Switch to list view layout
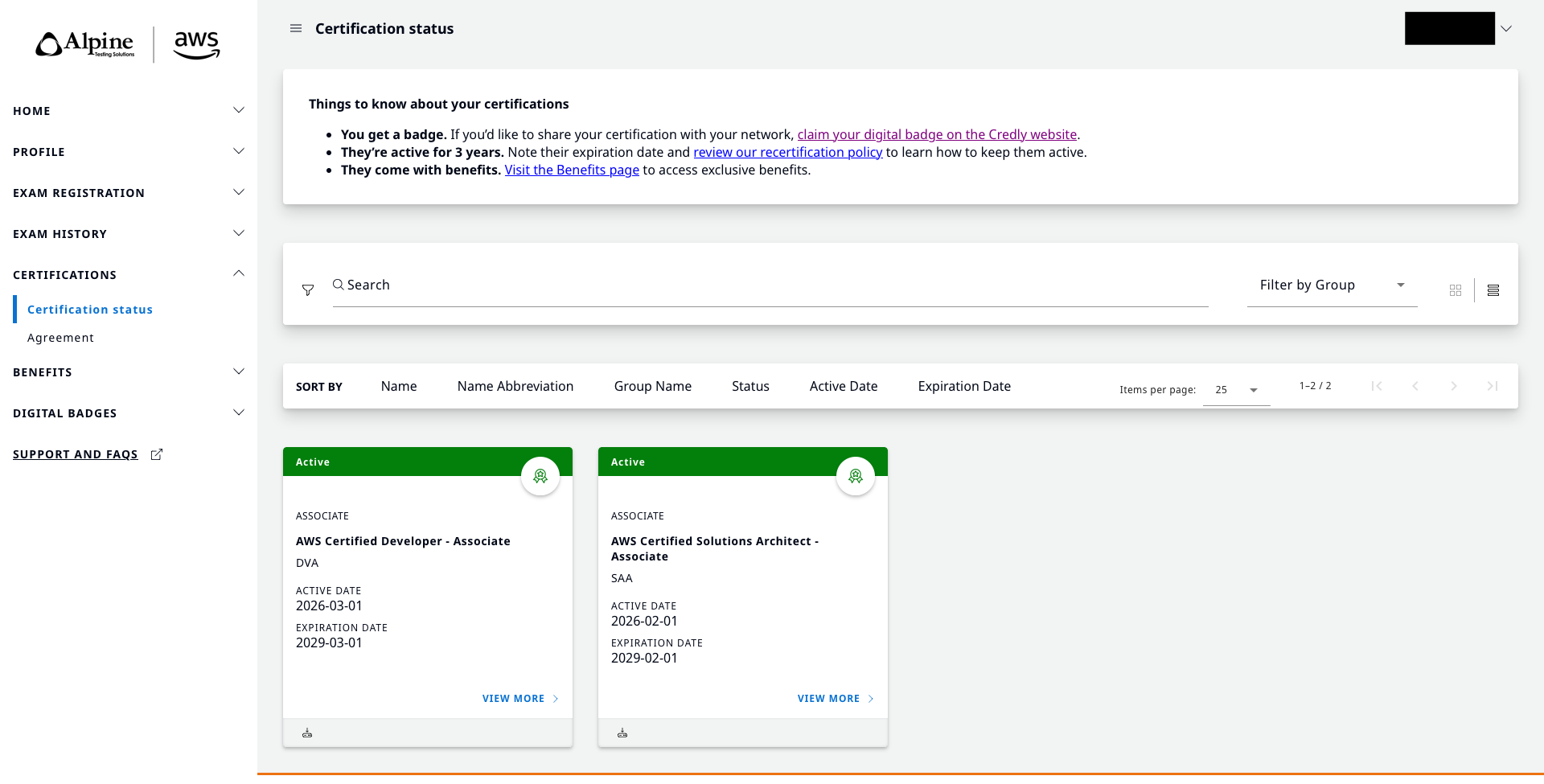 click(x=1493, y=290)
